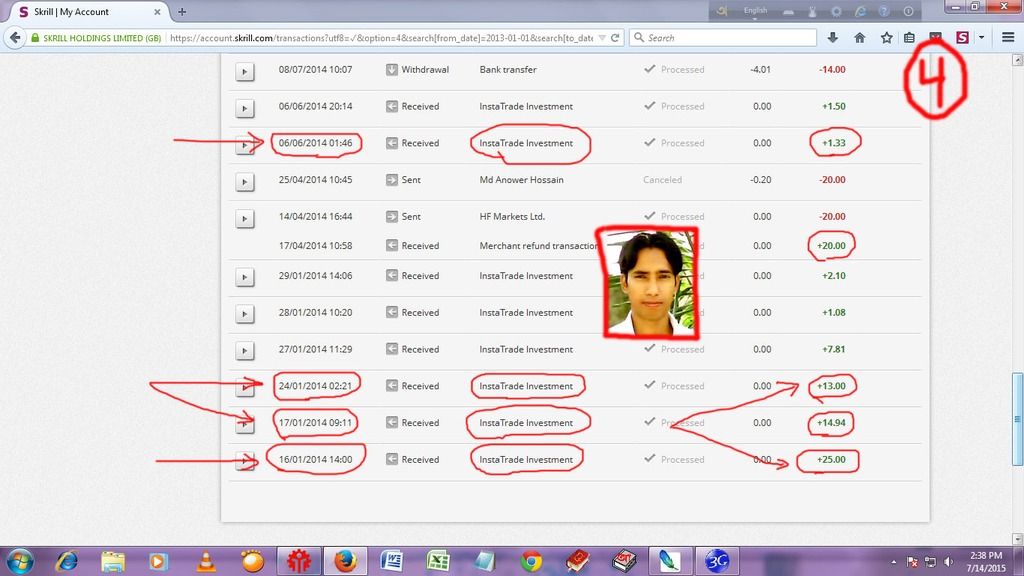Click Sent icon for HF Markets Ltd.

pyautogui.click(x=392, y=216)
